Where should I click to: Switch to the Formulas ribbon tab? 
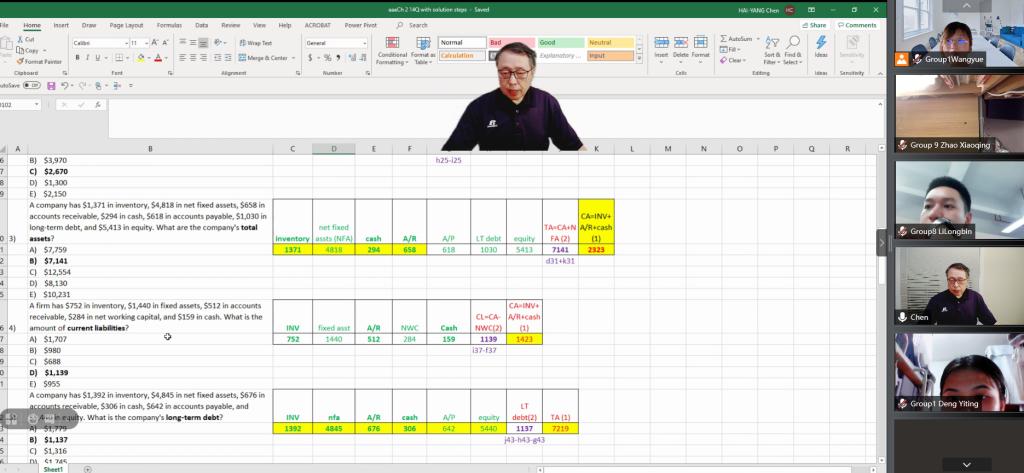coord(169,25)
